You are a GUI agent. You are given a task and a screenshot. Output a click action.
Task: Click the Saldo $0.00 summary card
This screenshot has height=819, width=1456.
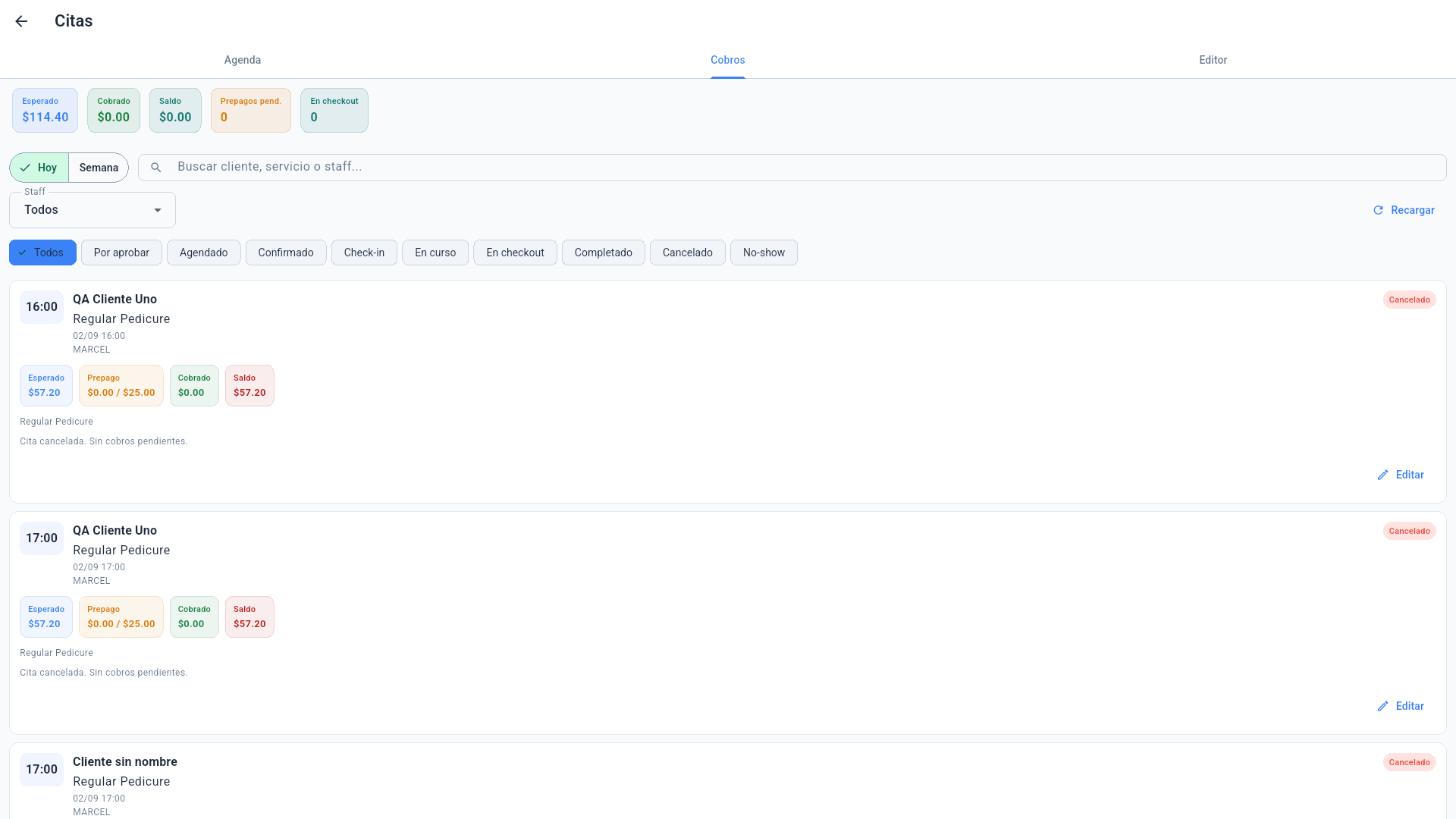[175, 110]
